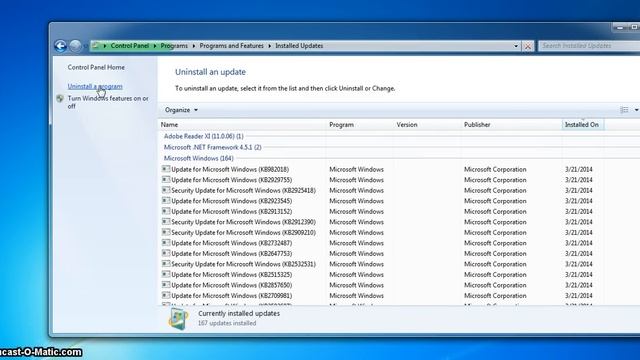Click the Windows features shield icon
This screenshot has width=640, height=360.
(x=60, y=98)
